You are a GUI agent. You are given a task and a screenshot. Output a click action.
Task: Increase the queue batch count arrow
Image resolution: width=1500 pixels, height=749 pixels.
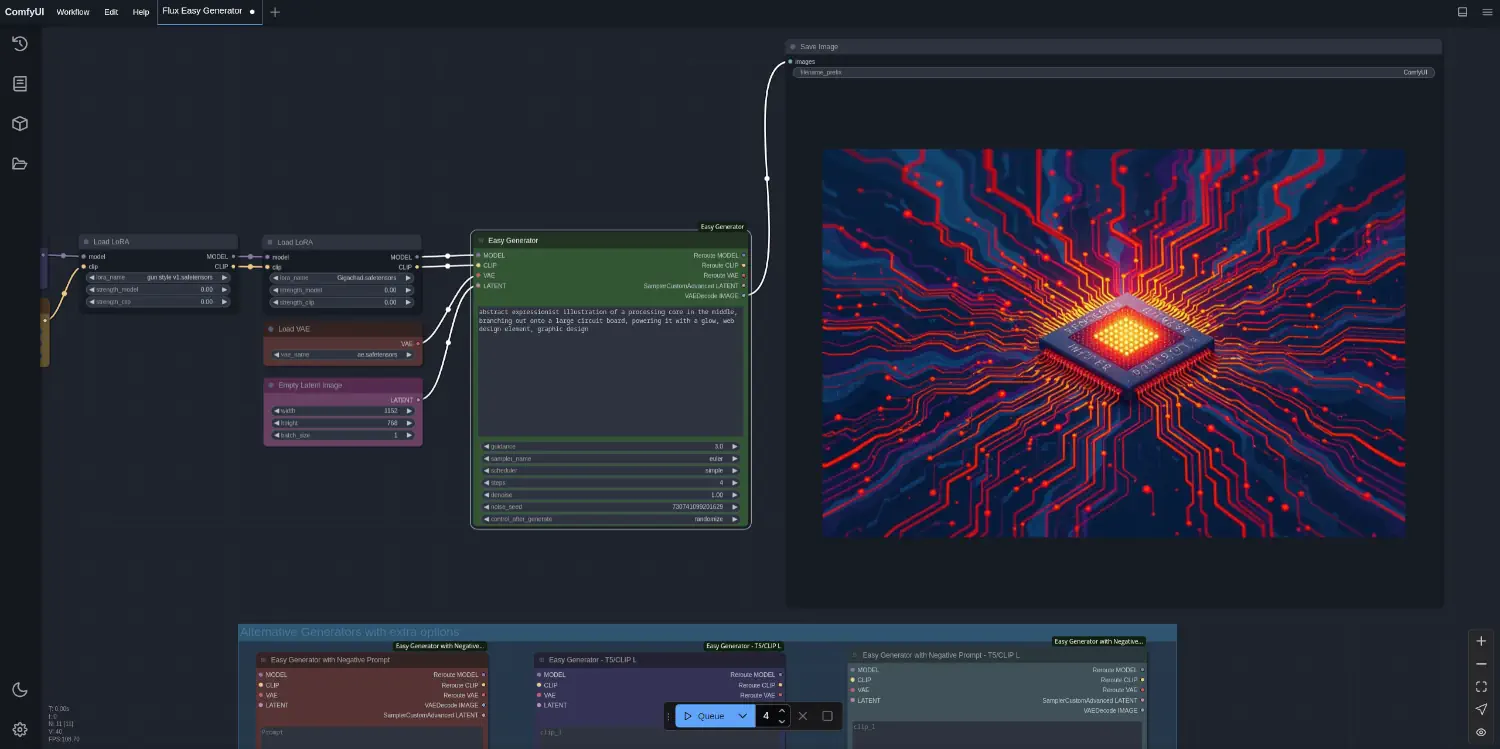coord(782,711)
